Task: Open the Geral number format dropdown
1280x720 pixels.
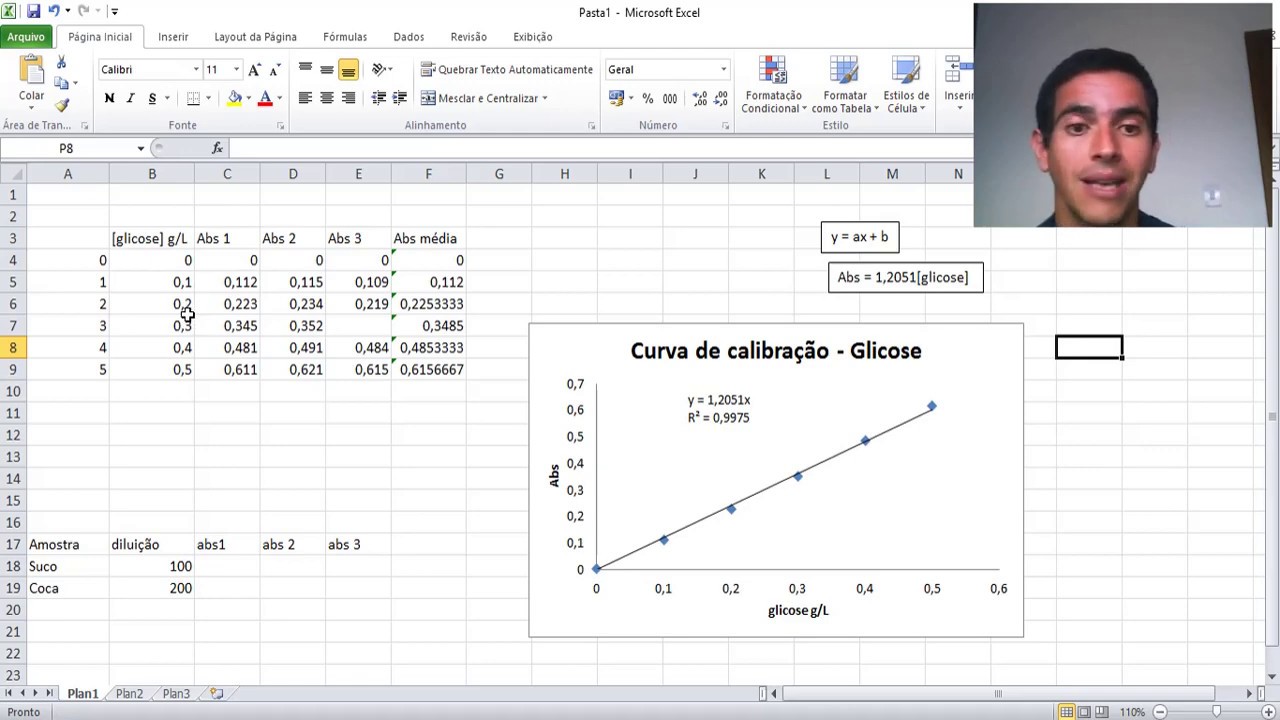Action: point(723,70)
